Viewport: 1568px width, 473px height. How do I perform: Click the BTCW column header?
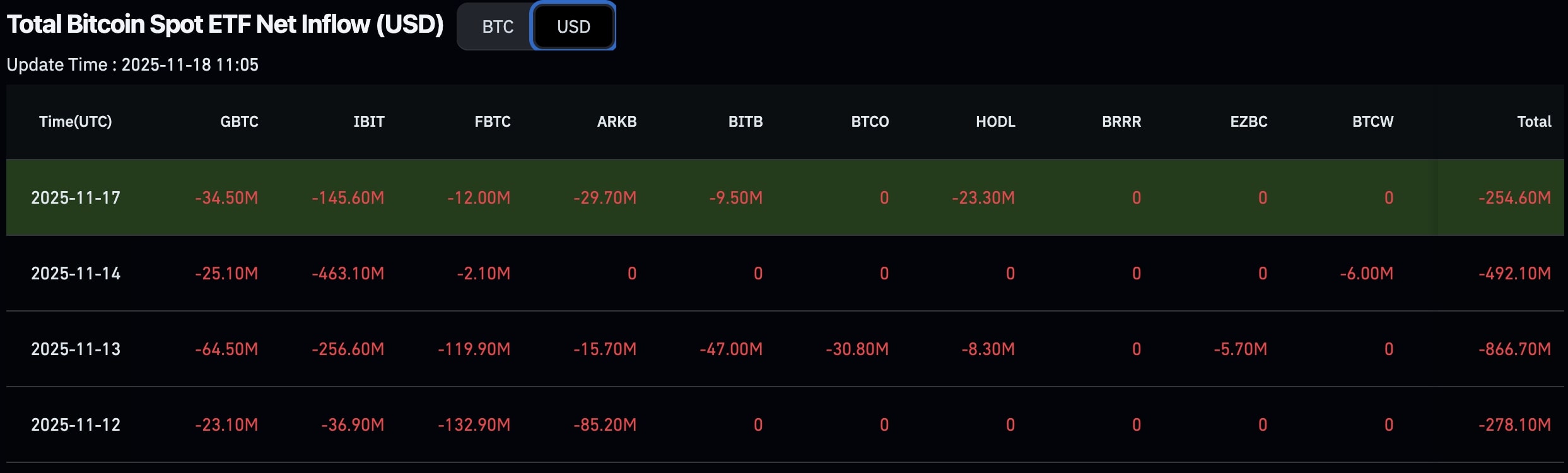(x=1372, y=122)
